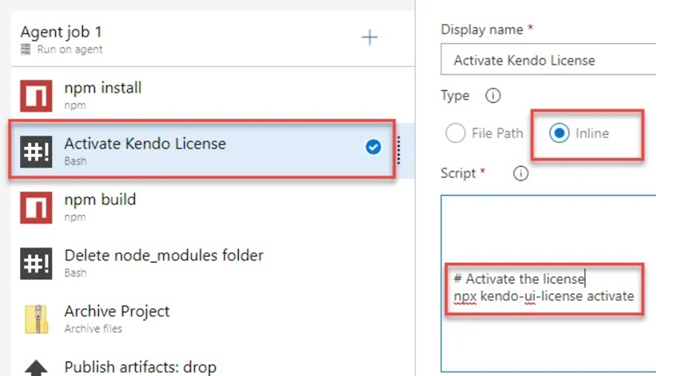This screenshot has width=673, height=376.
Task: Click the Delete node_modules folder bash icon
Action: pyautogui.click(x=36, y=264)
